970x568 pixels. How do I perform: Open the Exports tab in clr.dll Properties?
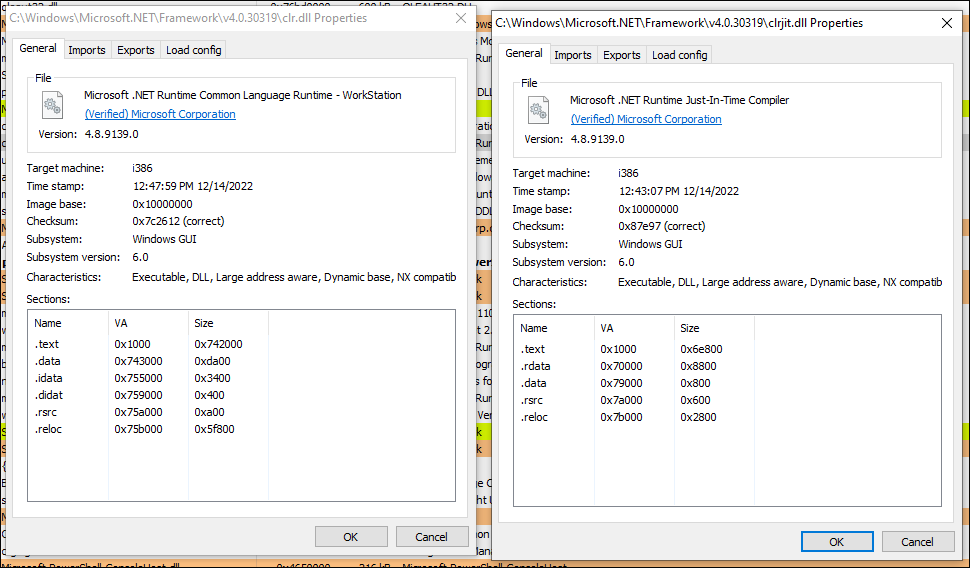pos(135,50)
